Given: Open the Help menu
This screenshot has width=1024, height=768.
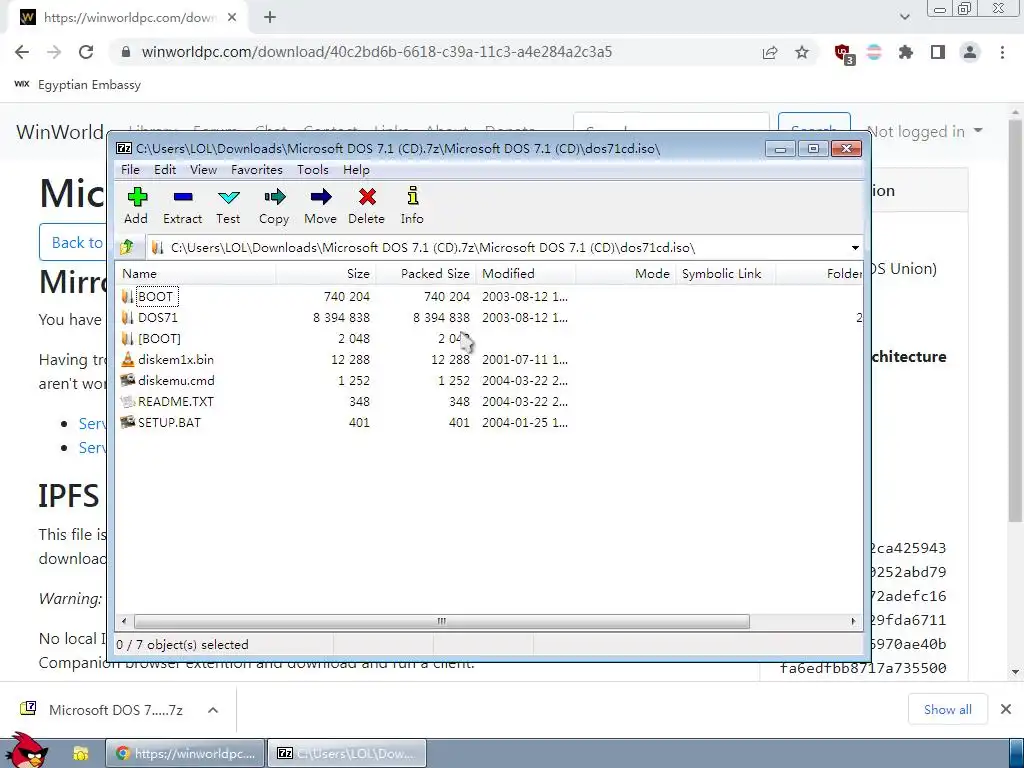Looking at the screenshot, I should (x=356, y=170).
